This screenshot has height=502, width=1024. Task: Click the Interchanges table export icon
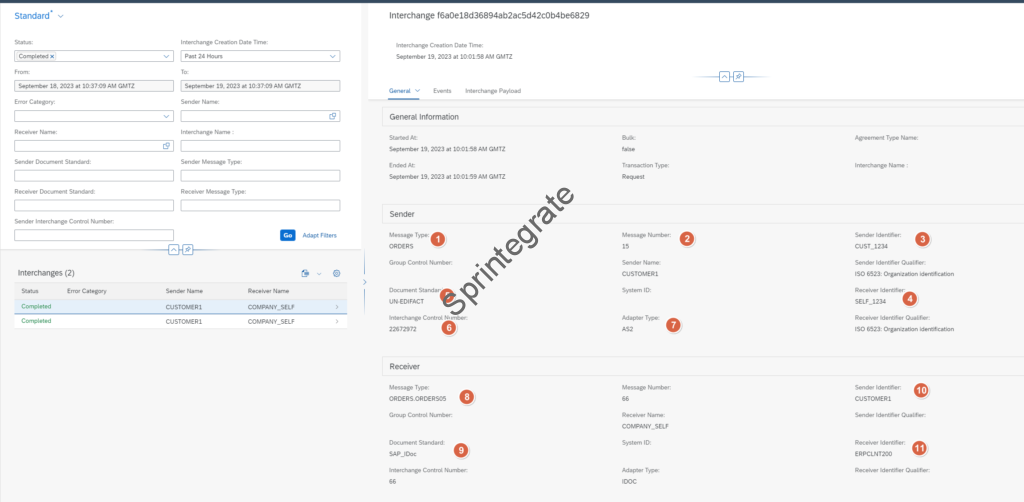pos(304,273)
